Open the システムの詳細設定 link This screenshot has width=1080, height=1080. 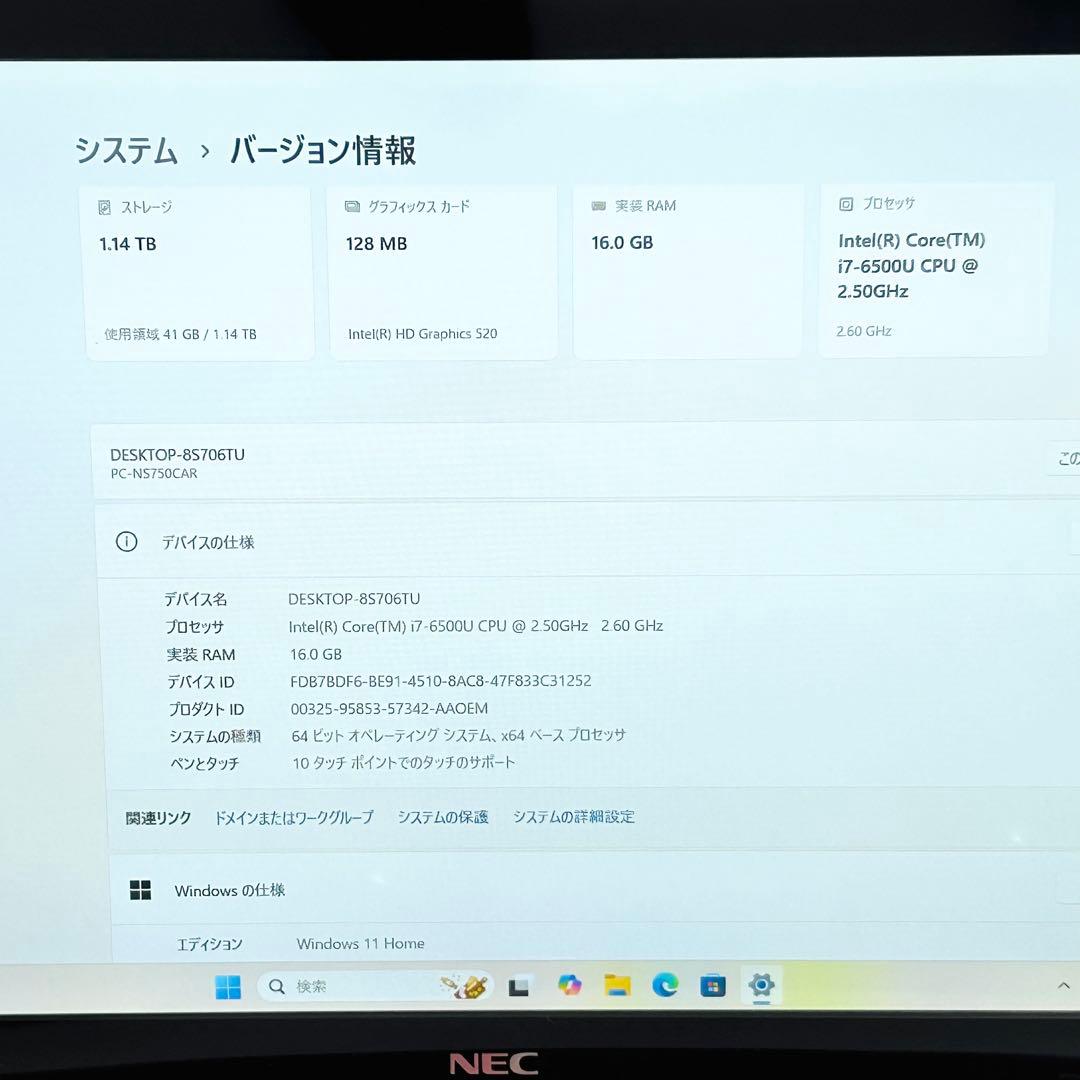coord(573,816)
